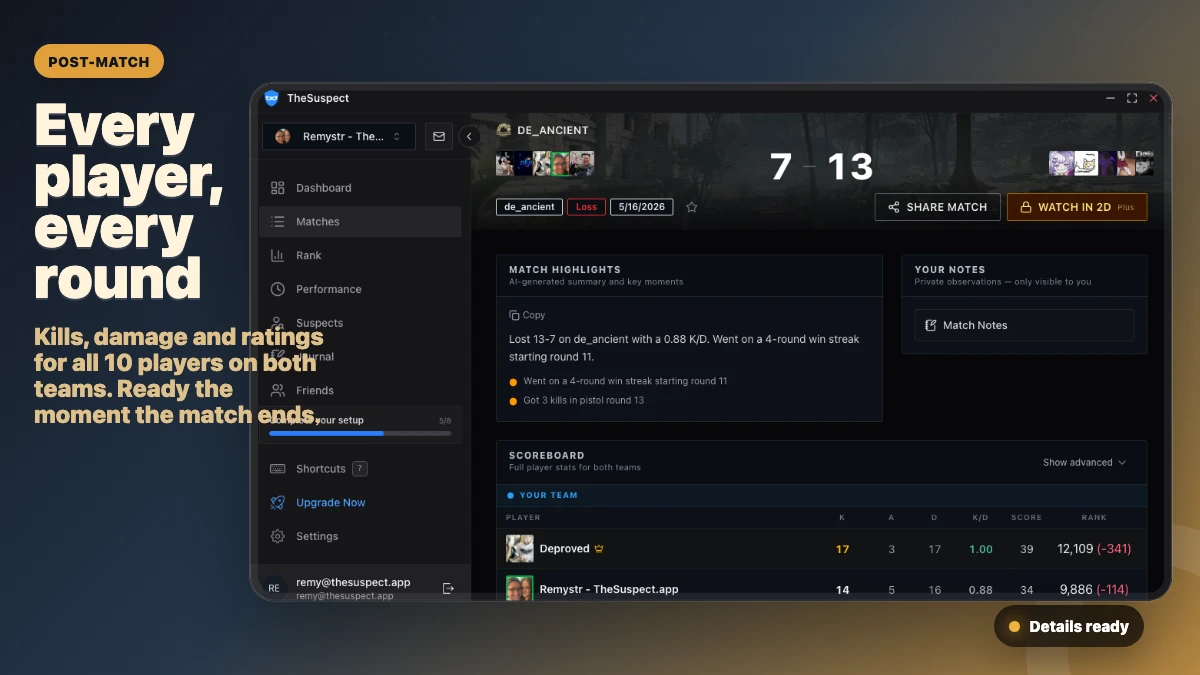
Task: Click the SHARE MATCH button
Action: point(937,207)
